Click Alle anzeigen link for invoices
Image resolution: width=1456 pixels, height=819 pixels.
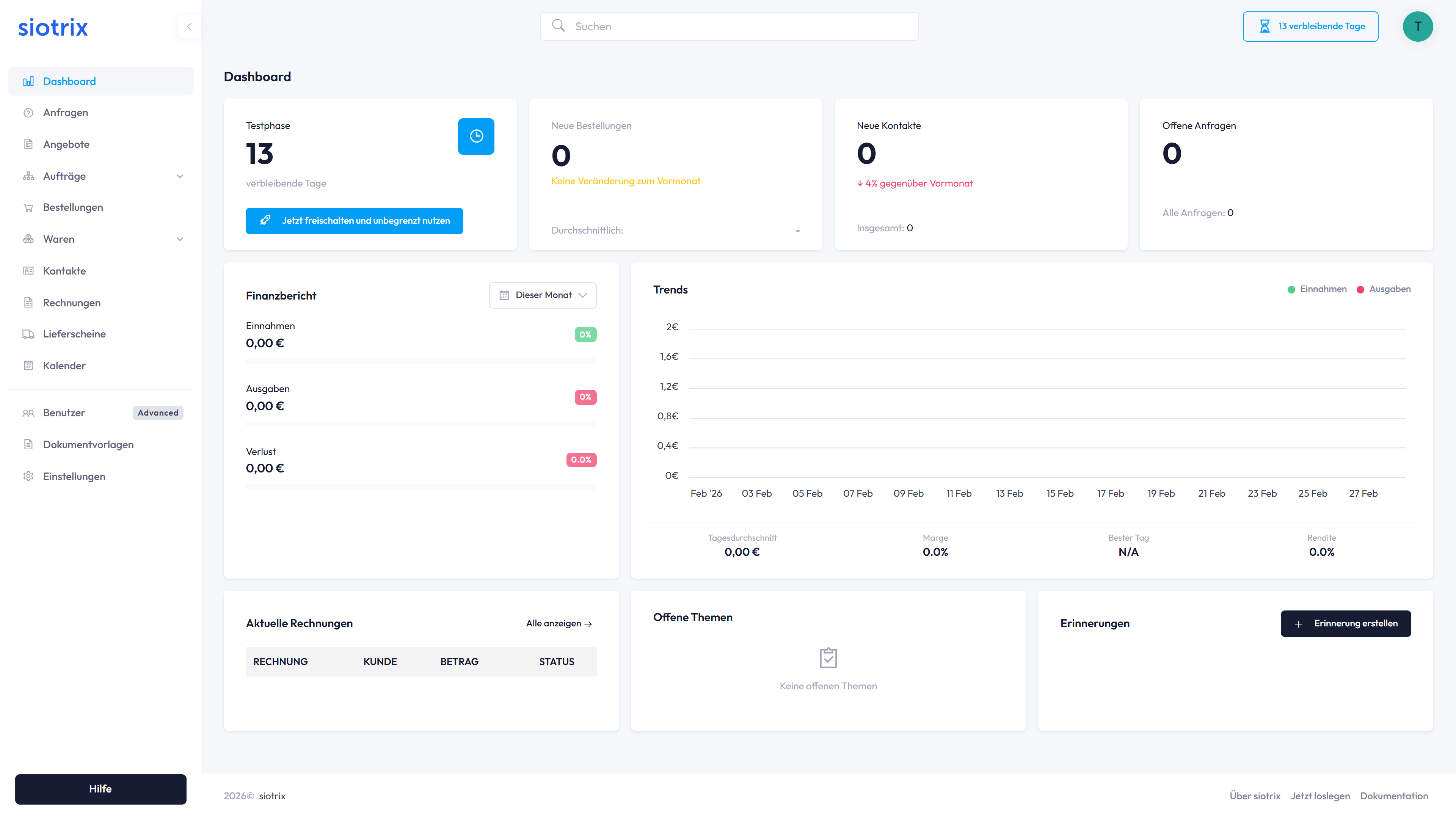559,623
